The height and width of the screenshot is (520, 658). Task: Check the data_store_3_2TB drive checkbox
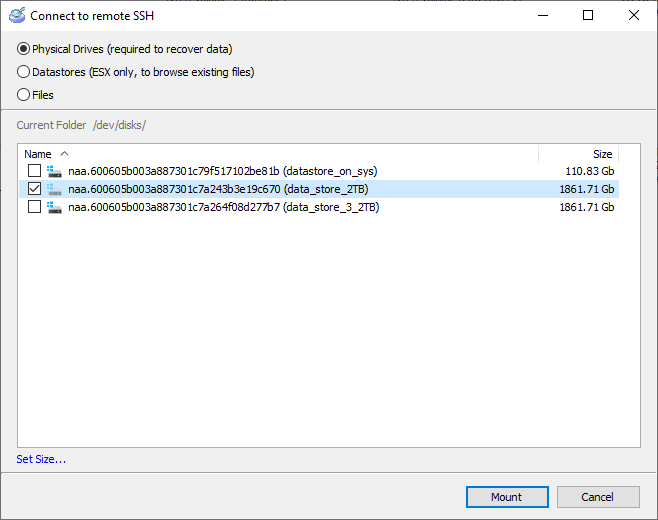pos(35,207)
